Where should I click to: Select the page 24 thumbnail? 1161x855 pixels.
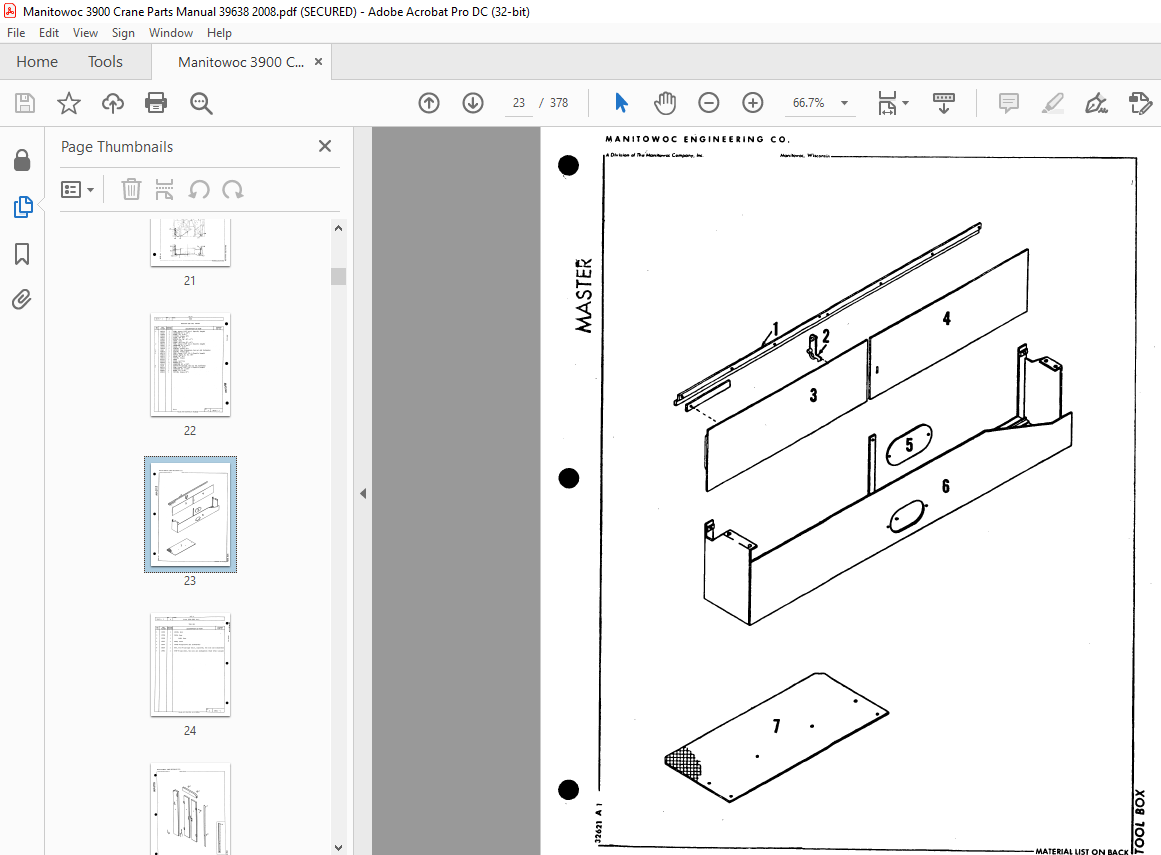(190, 665)
